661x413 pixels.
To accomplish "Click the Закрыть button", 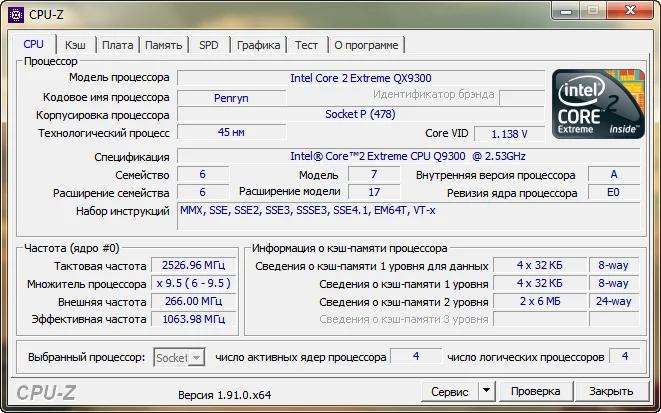I will pos(611,392).
